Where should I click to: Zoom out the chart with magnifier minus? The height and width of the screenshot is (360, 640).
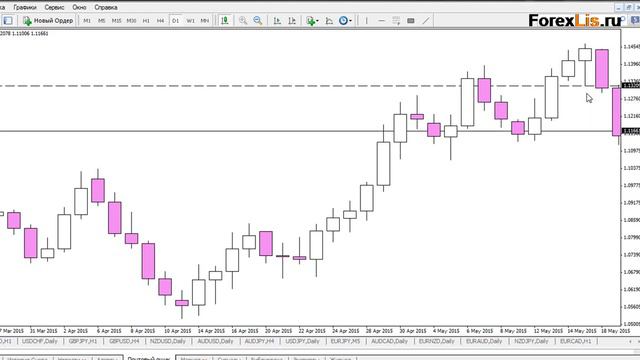[258, 20]
